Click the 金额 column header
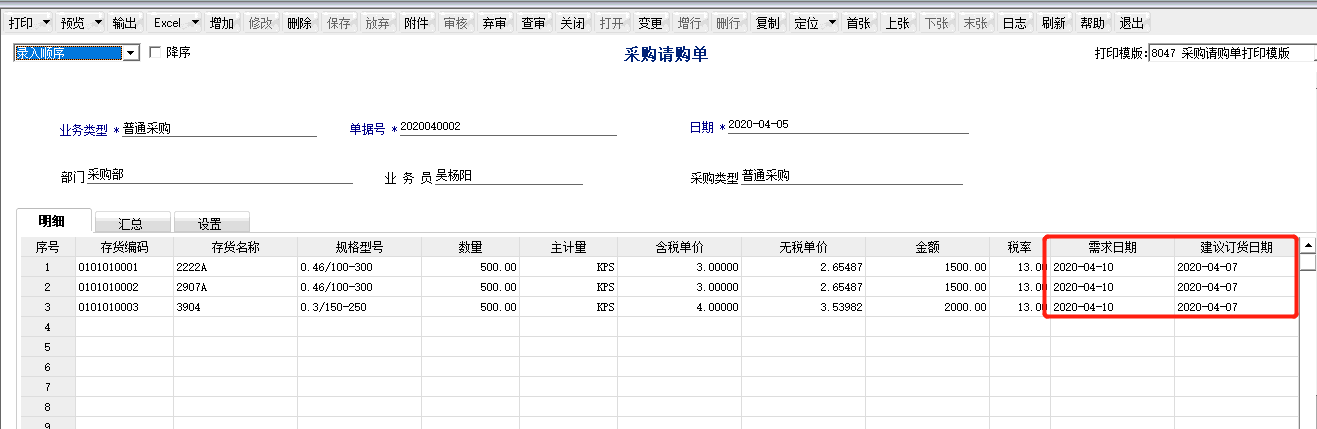This screenshot has width=1317, height=429. (x=928, y=247)
